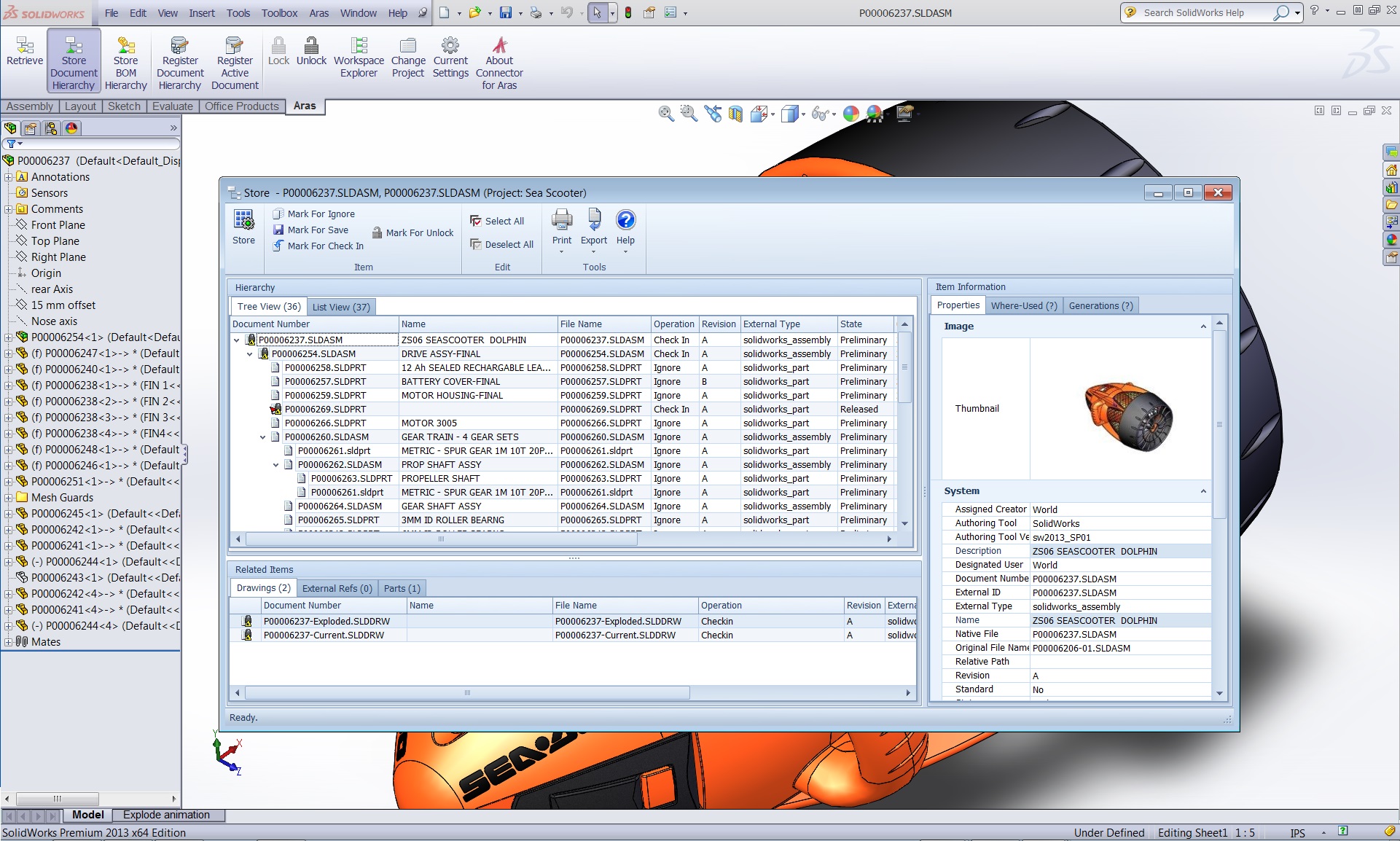Click the Unlock icon in Aras ribbon
Viewport: 1400px width, 841px height.
(x=311, y=52)
